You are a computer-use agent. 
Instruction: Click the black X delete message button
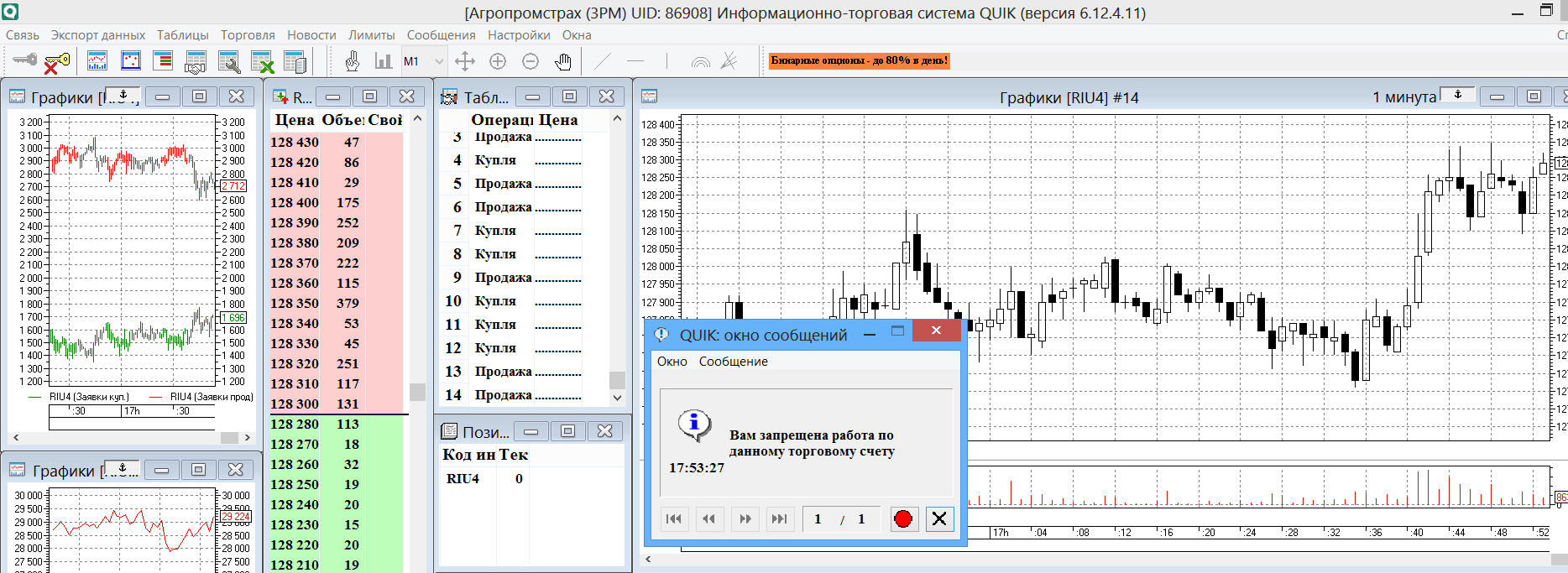click(939, 519)
